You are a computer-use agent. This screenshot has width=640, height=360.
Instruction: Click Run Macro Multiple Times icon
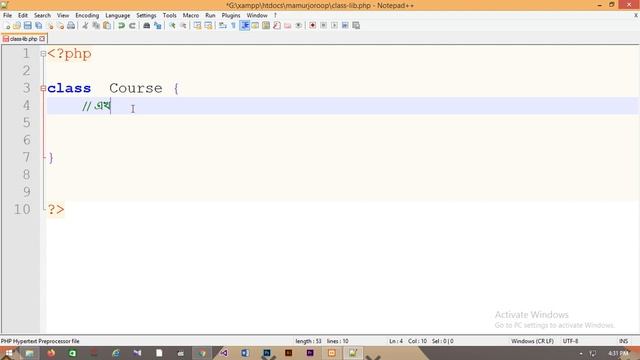pos(345,26)
